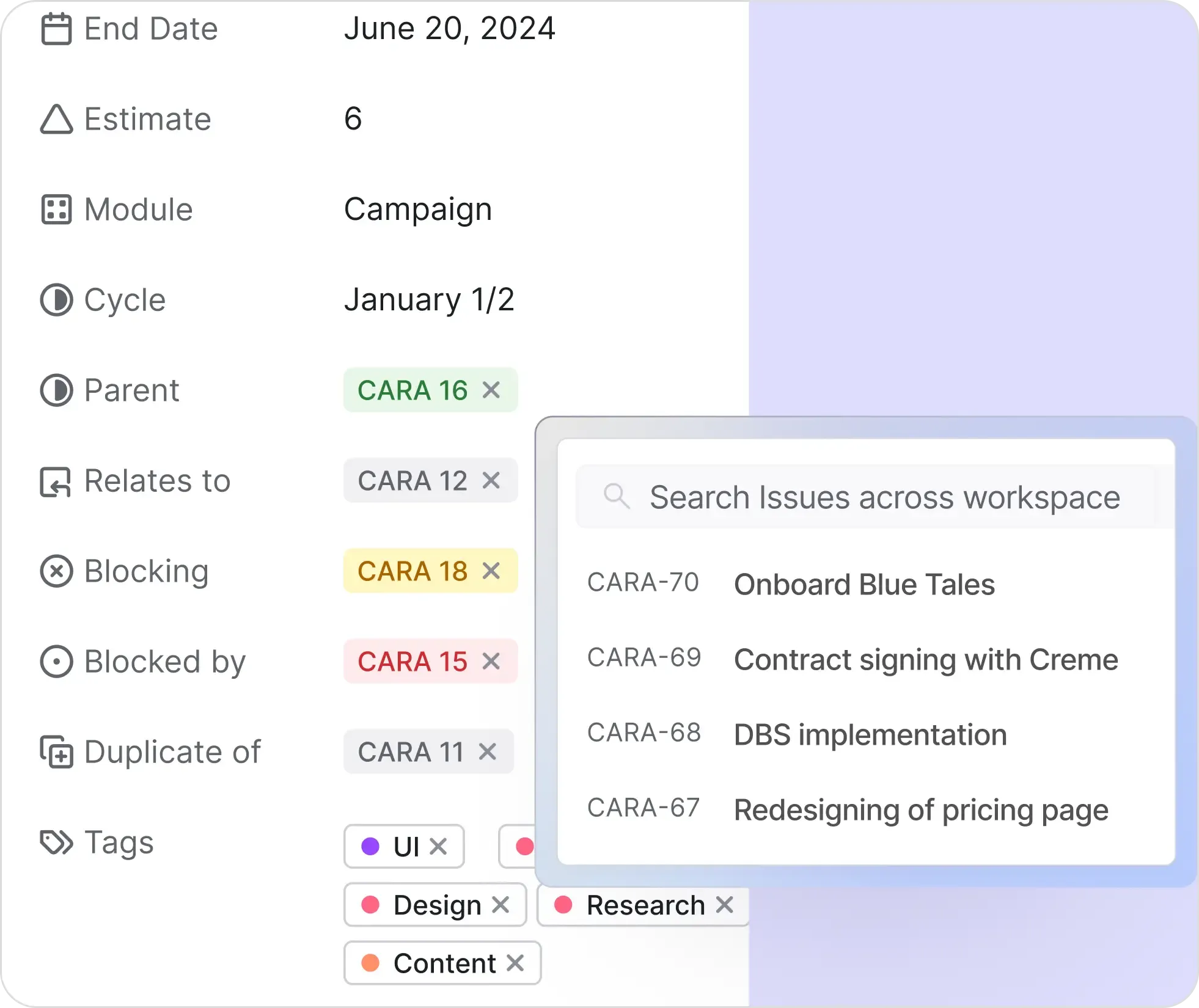Click the Module grid icon
This screenshot has width=1199, height=1008.
[56, 210]
